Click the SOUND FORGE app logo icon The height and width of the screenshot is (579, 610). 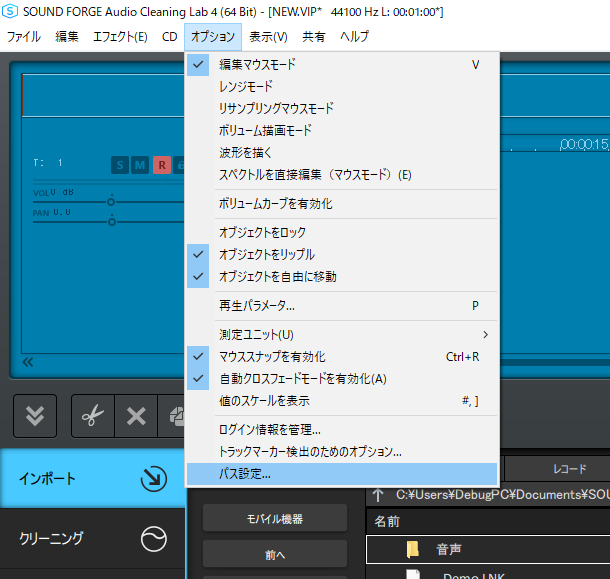coord(10,11)
